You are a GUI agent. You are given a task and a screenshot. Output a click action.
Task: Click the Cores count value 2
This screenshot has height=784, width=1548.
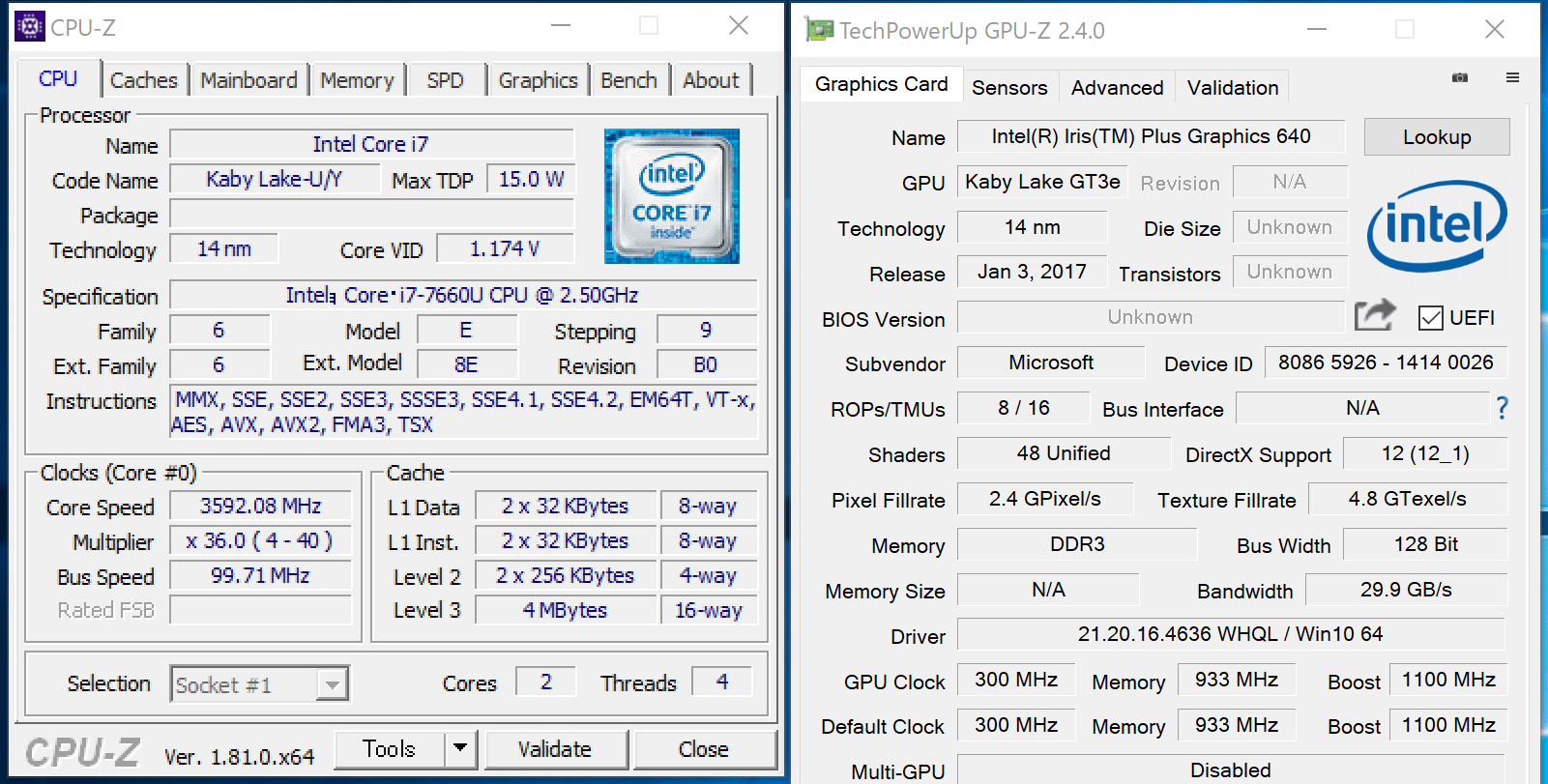pos(546,682)
